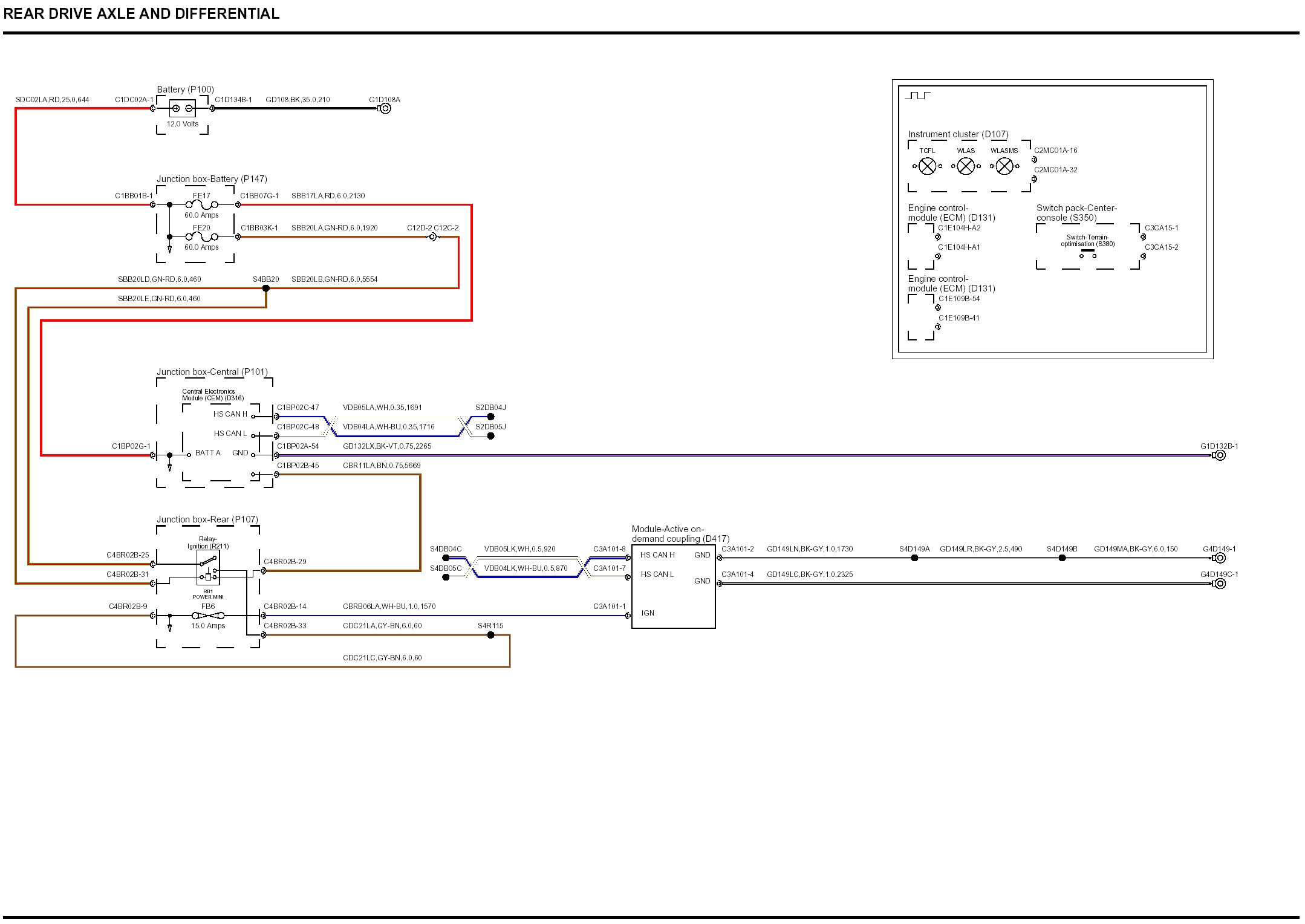The height and width of the screenshot is (924, 1305).
Task: Click the Ignition relay R211 symbol
Action: 208,568
